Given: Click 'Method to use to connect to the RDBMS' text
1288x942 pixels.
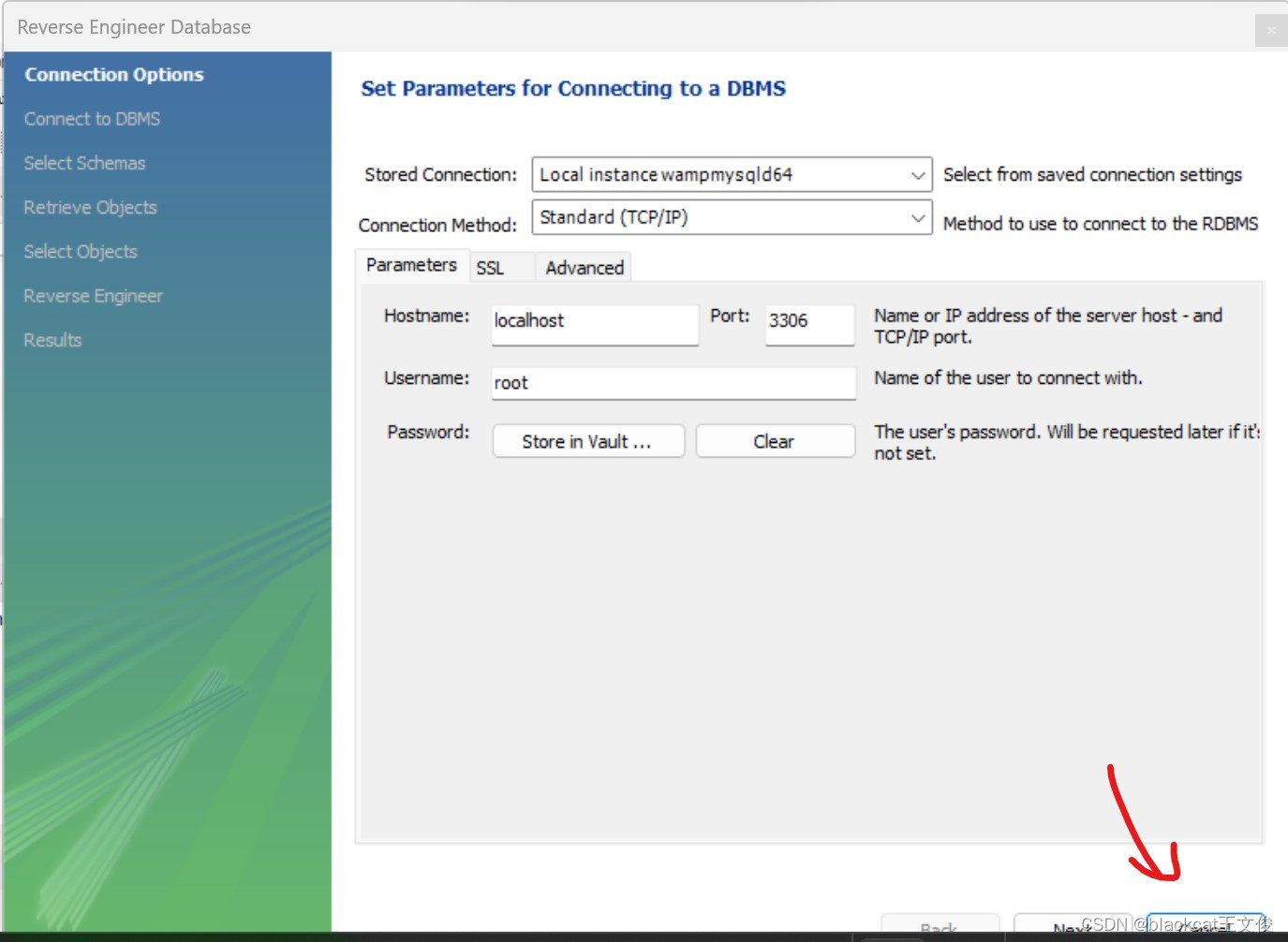Looking at the screenshot, I should [x=1101, y=224].
